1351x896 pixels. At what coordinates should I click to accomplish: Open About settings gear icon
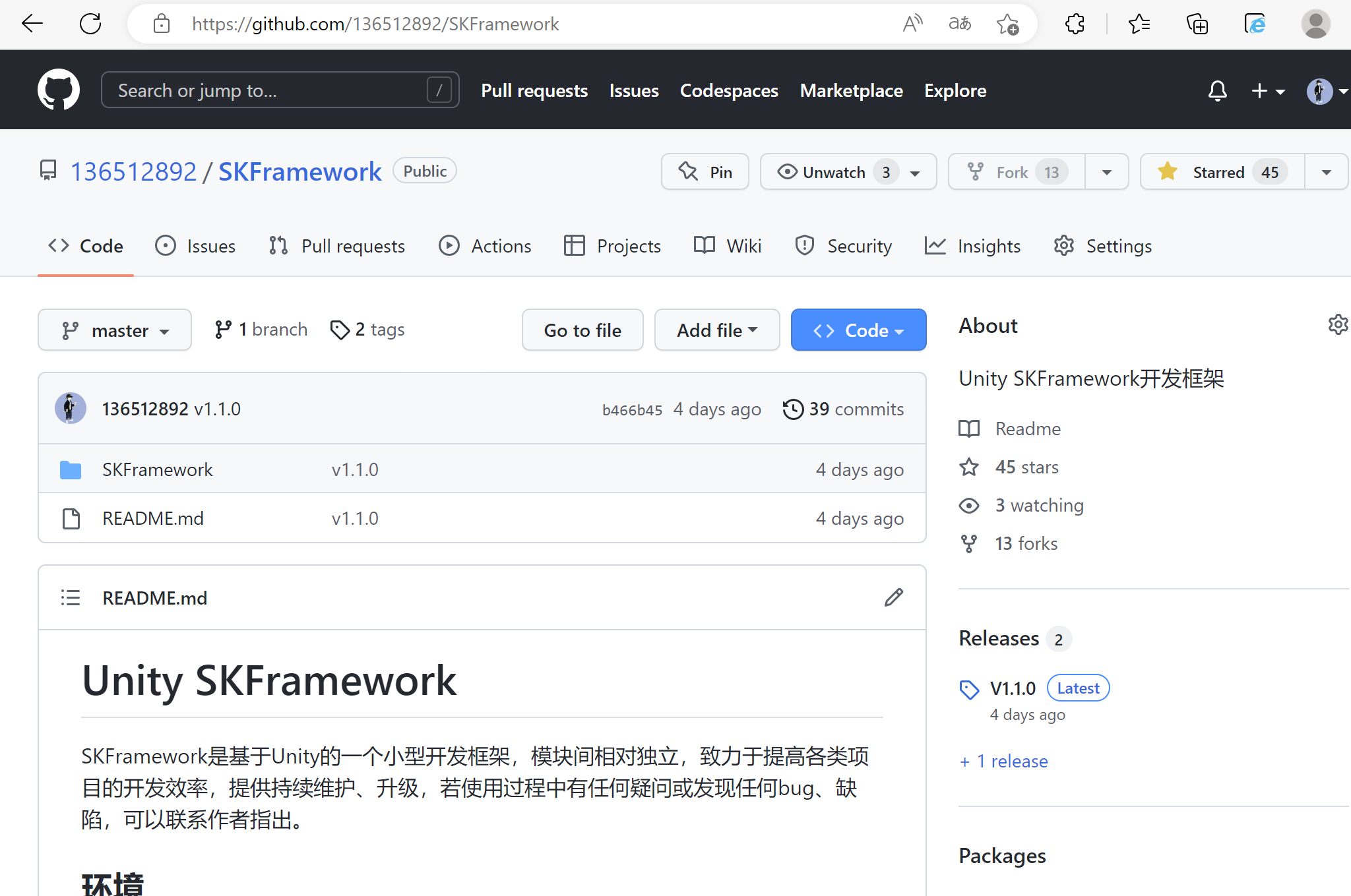point(1338,324)
